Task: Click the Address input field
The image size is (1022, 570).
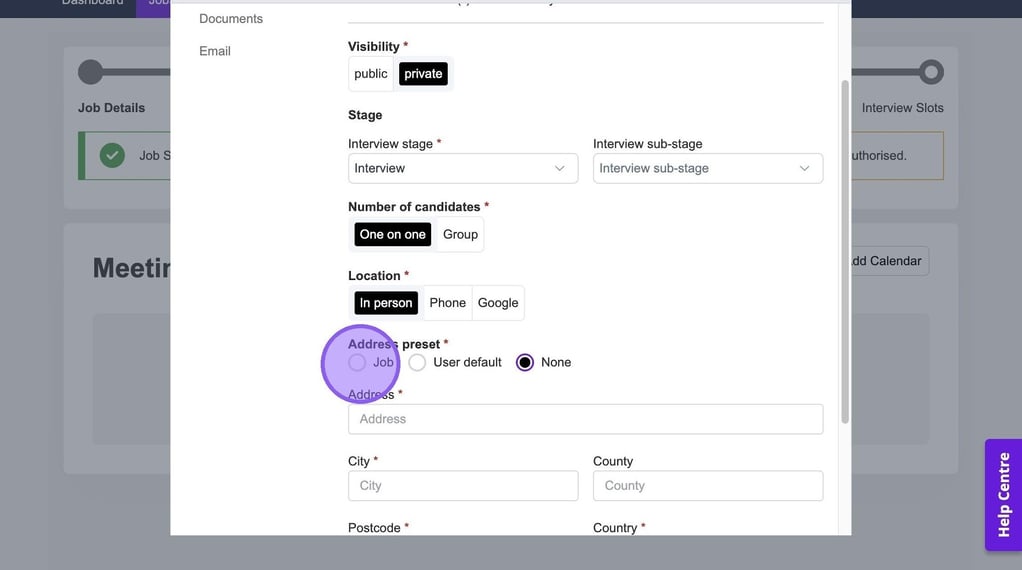Action: pyautogui.click(x=585, y=419)
